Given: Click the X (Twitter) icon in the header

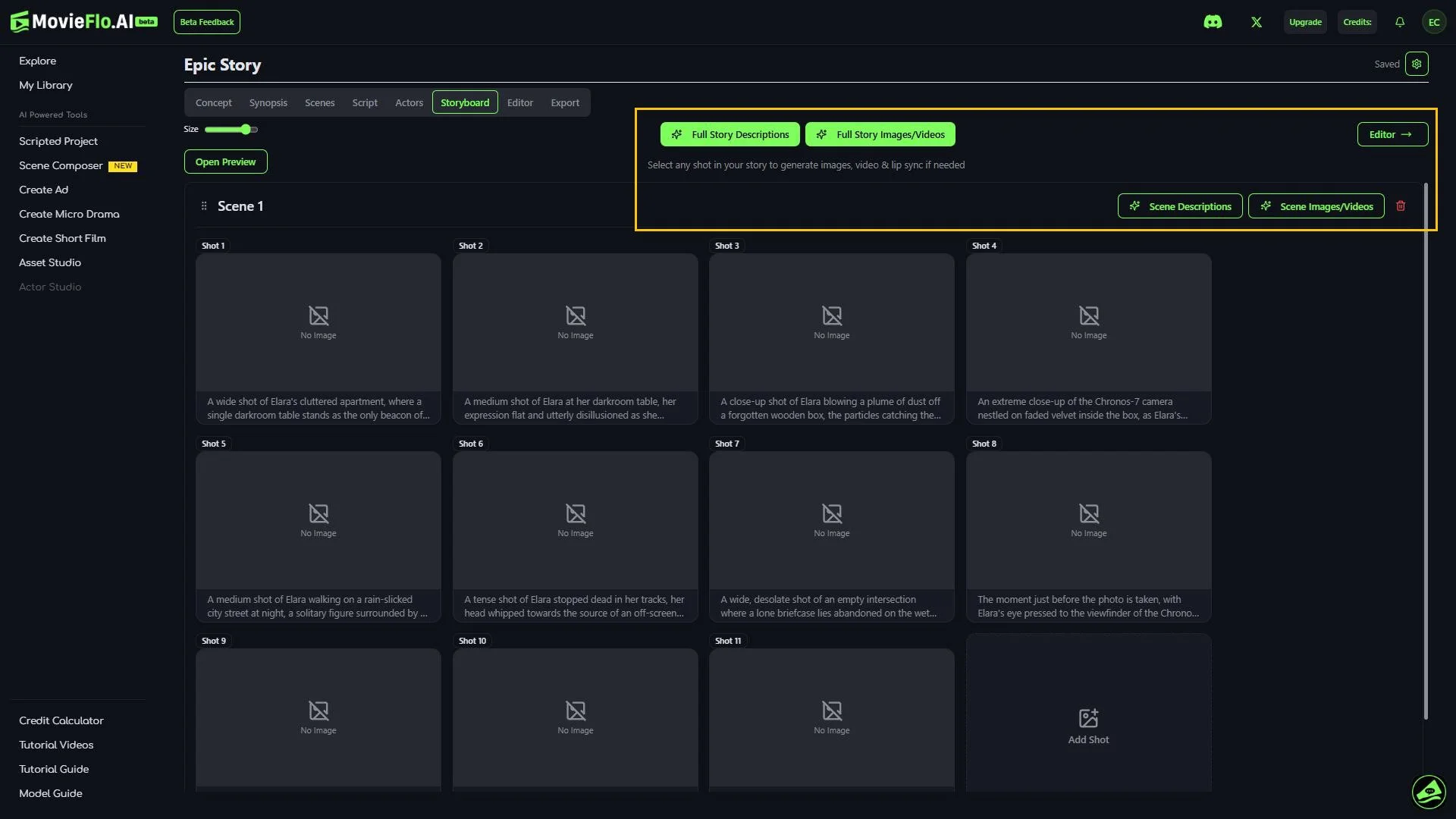Looking at the screenshot, I should (x=1257, y=22).
